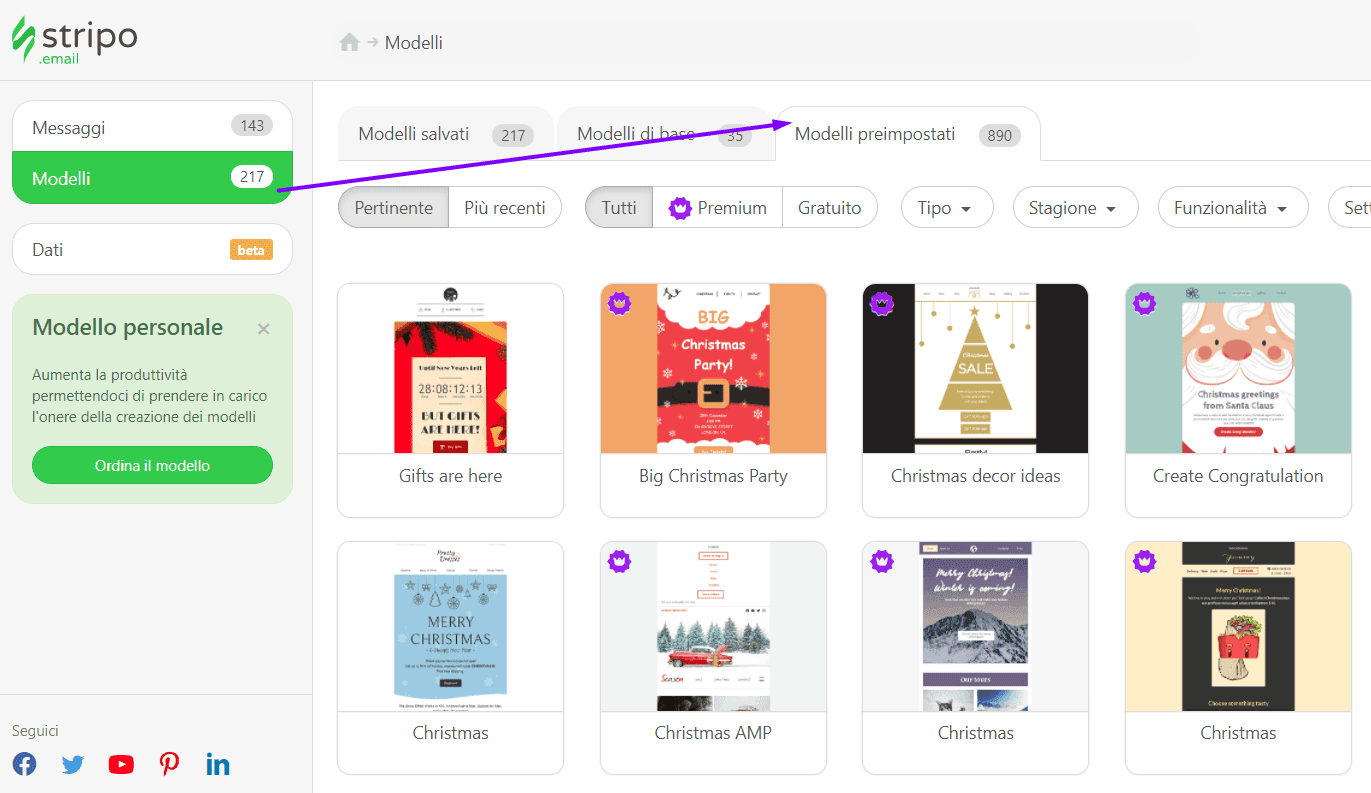This screenshot has height=793, width=1371.
Task: Open the Pinterest icon
Action: point(169,764)
